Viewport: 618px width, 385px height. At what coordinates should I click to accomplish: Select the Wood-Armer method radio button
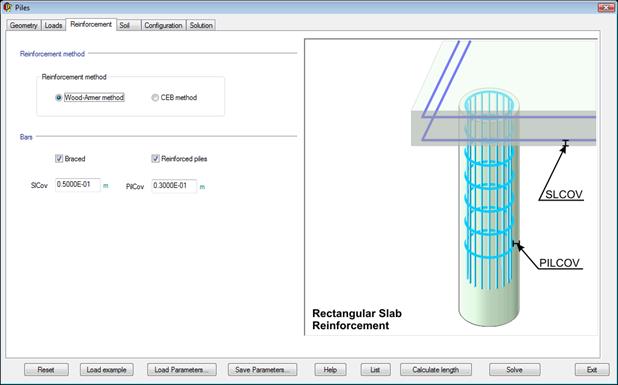(59, 98)
